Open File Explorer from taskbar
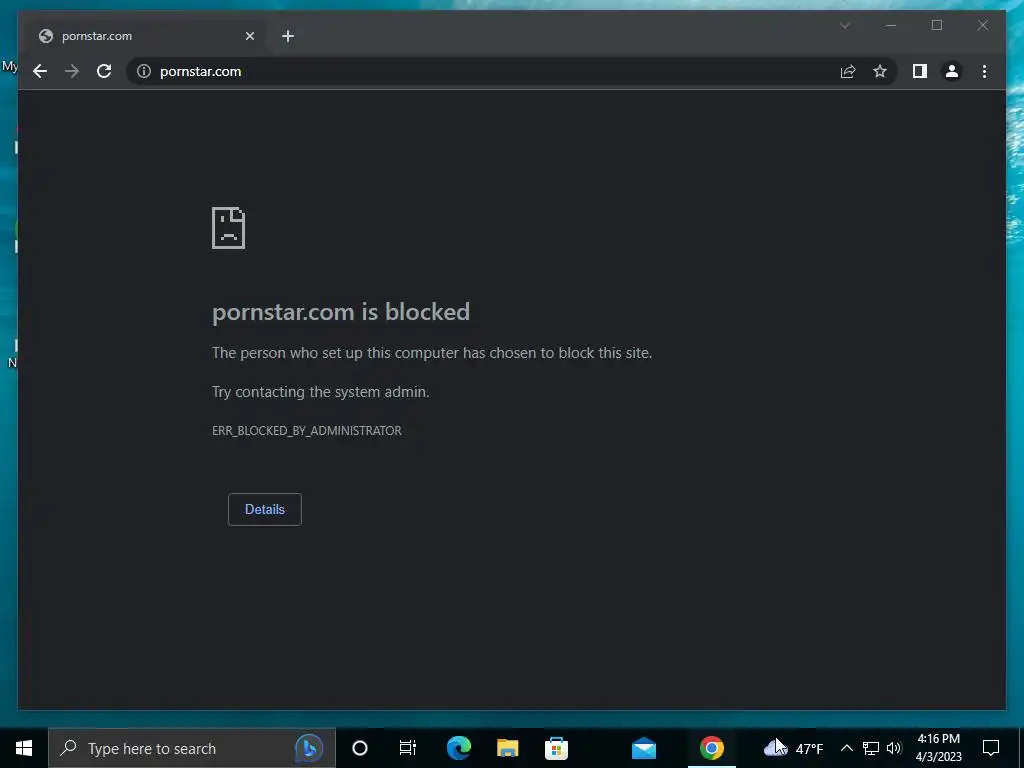Screen dimensions: 1024x768 click(x=507, y=748)
